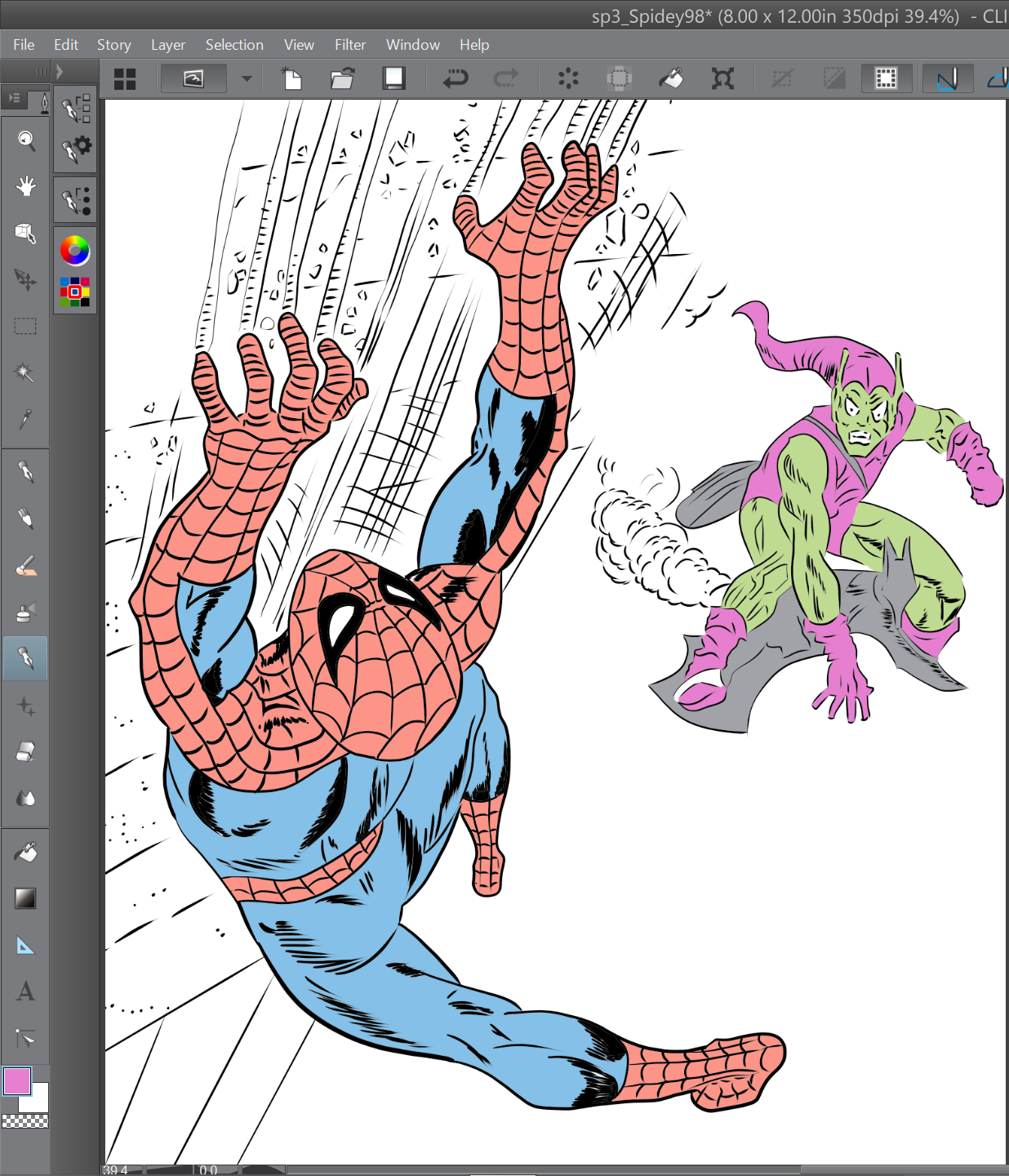
Task: Open a file with folder icon
Action: (343, 78)
